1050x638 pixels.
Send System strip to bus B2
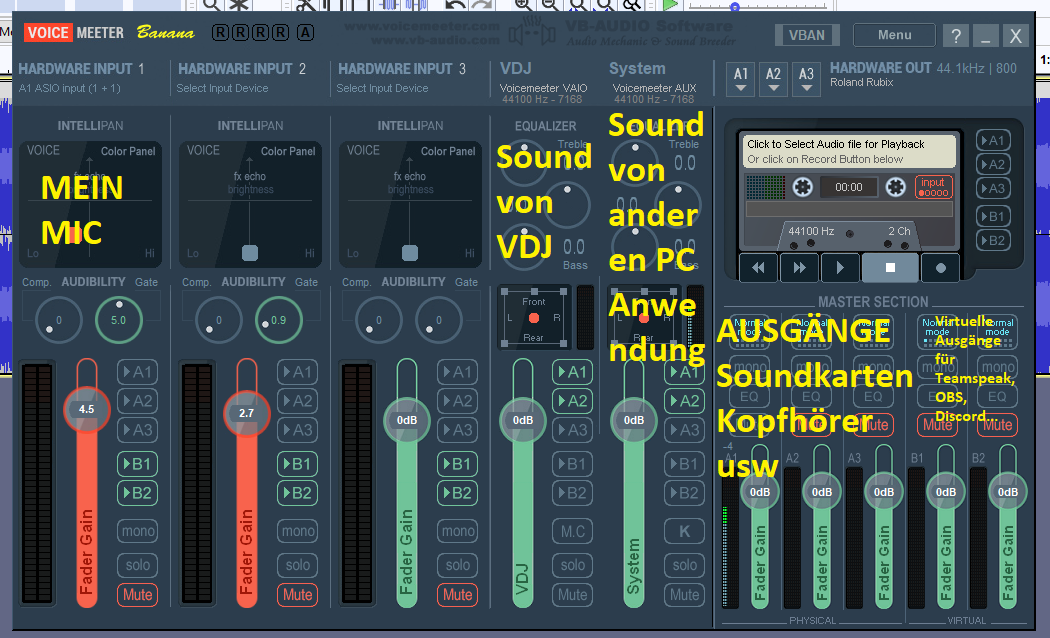point(684,493)
